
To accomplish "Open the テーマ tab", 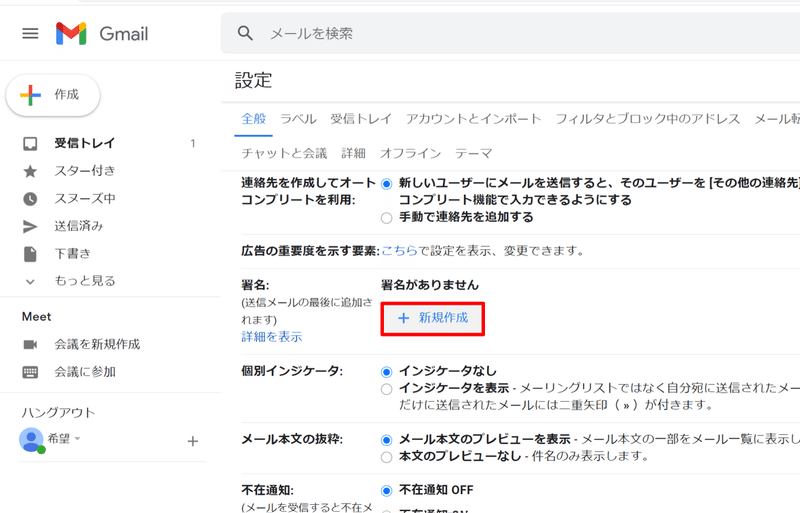I will pyautogui.click(x=473, y=153).
